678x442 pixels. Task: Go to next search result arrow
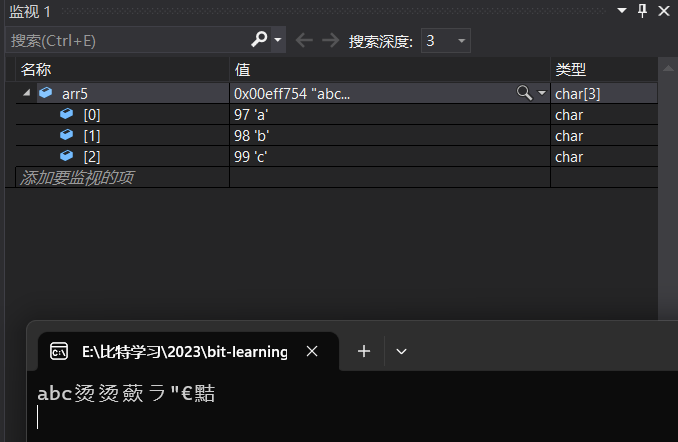coord(331,41)
